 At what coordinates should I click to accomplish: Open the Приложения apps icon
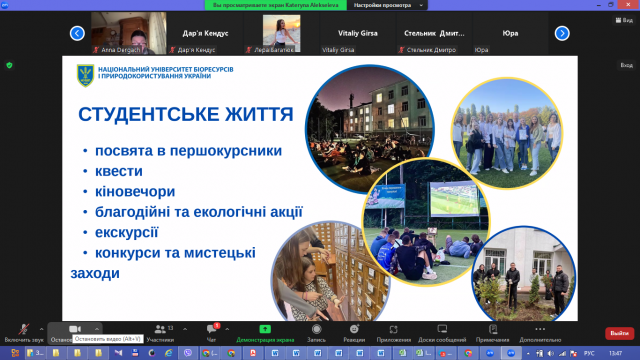coord(393,329)
